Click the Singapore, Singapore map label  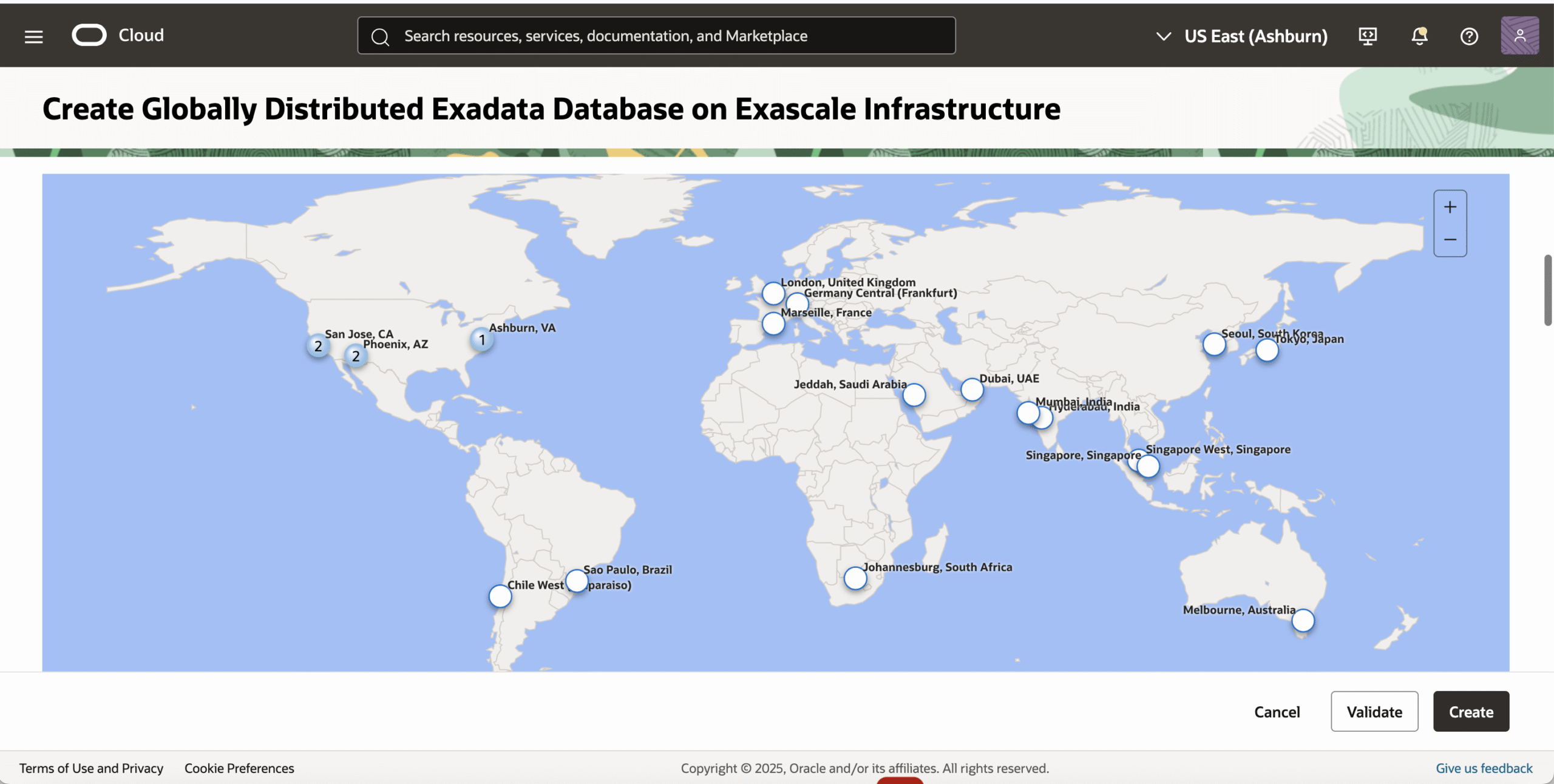coord(1083,455)
